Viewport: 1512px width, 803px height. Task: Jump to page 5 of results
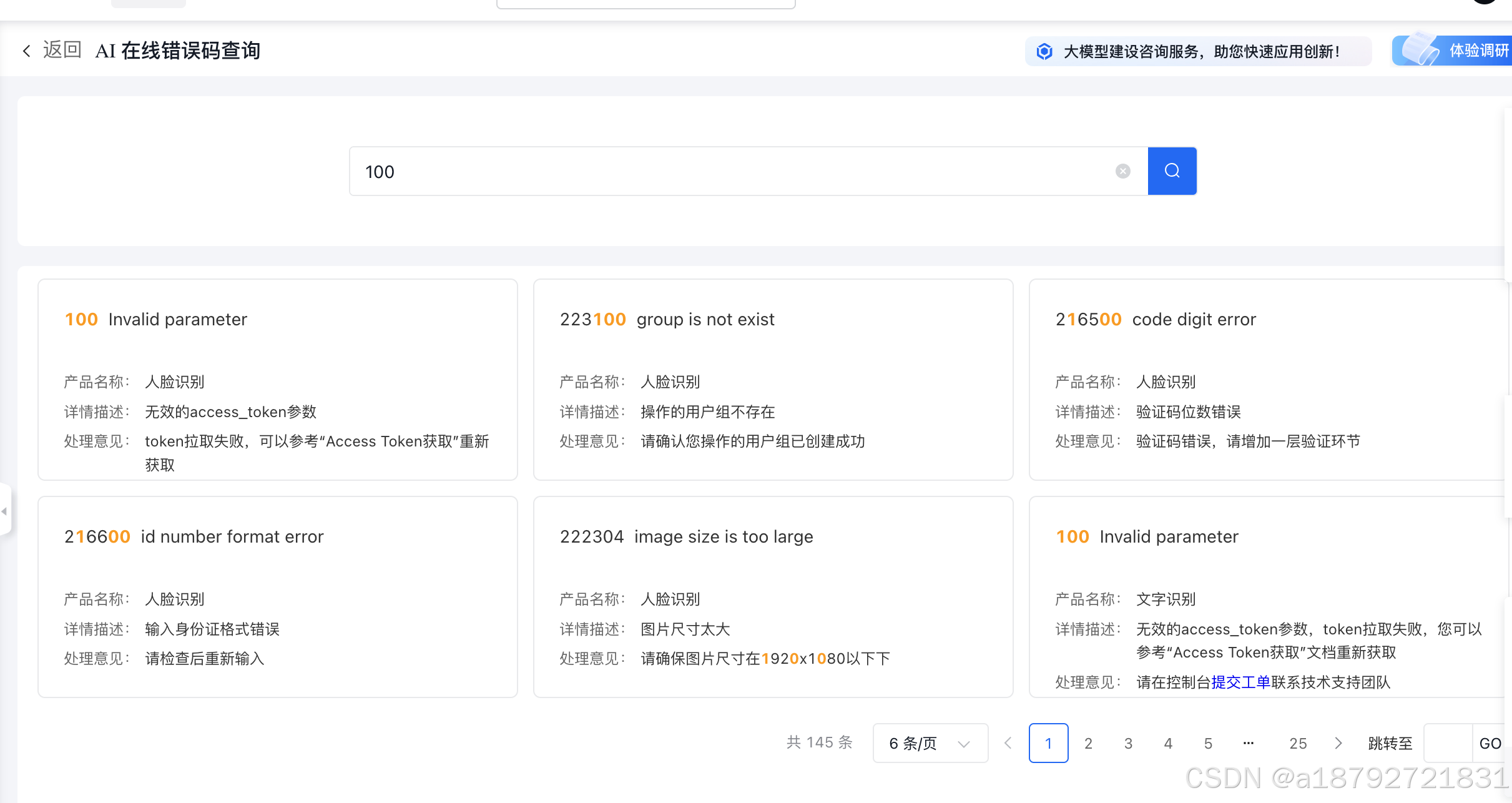point(1209,743)
